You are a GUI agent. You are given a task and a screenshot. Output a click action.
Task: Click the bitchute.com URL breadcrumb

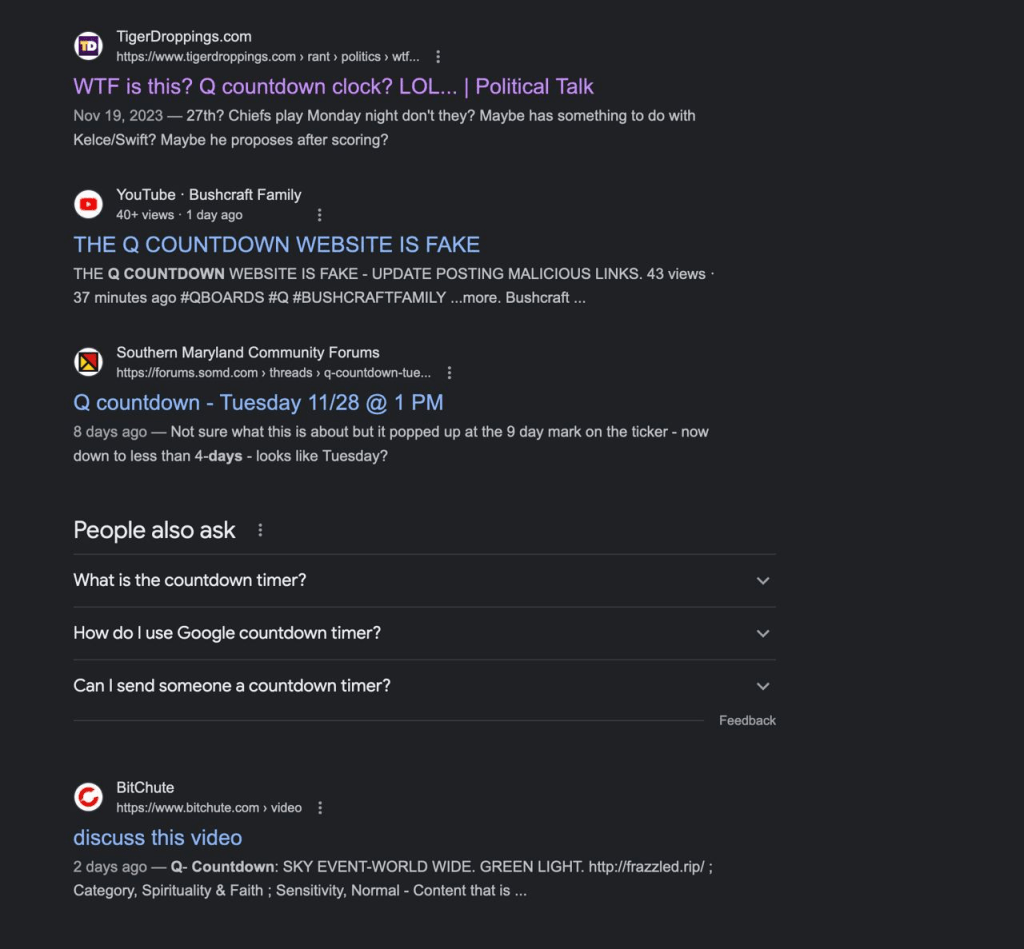coord(208,808)
